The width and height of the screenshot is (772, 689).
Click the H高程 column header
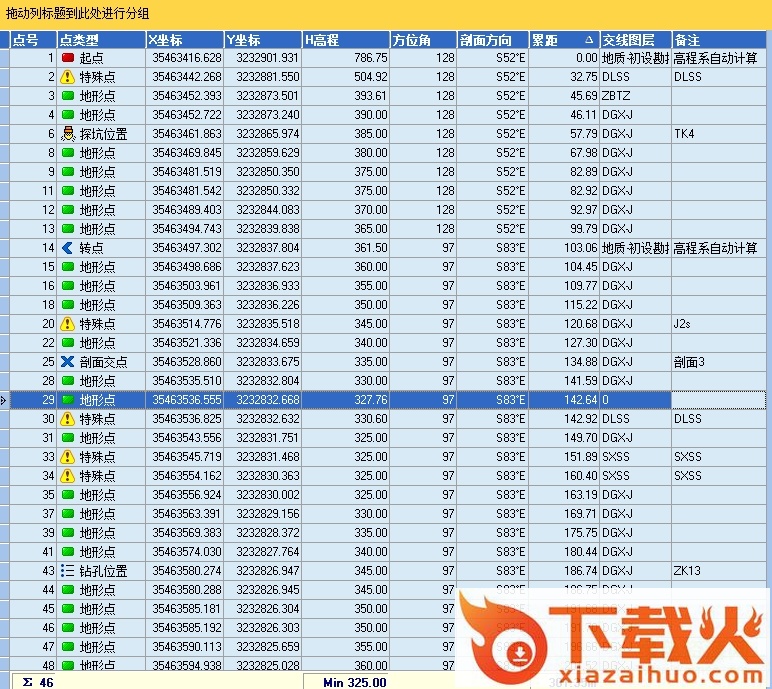(x=346, y=39)
